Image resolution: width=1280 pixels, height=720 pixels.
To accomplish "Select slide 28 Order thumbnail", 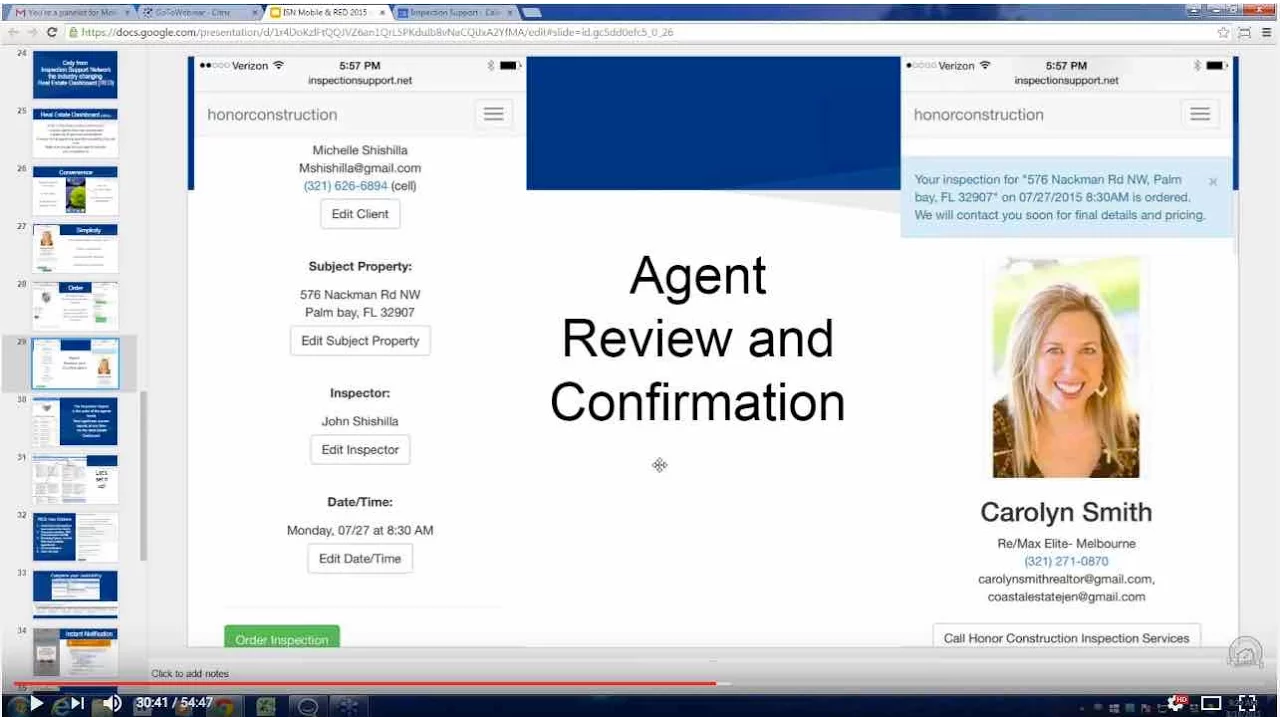I will pyautogui.click(x=75, y=306).
